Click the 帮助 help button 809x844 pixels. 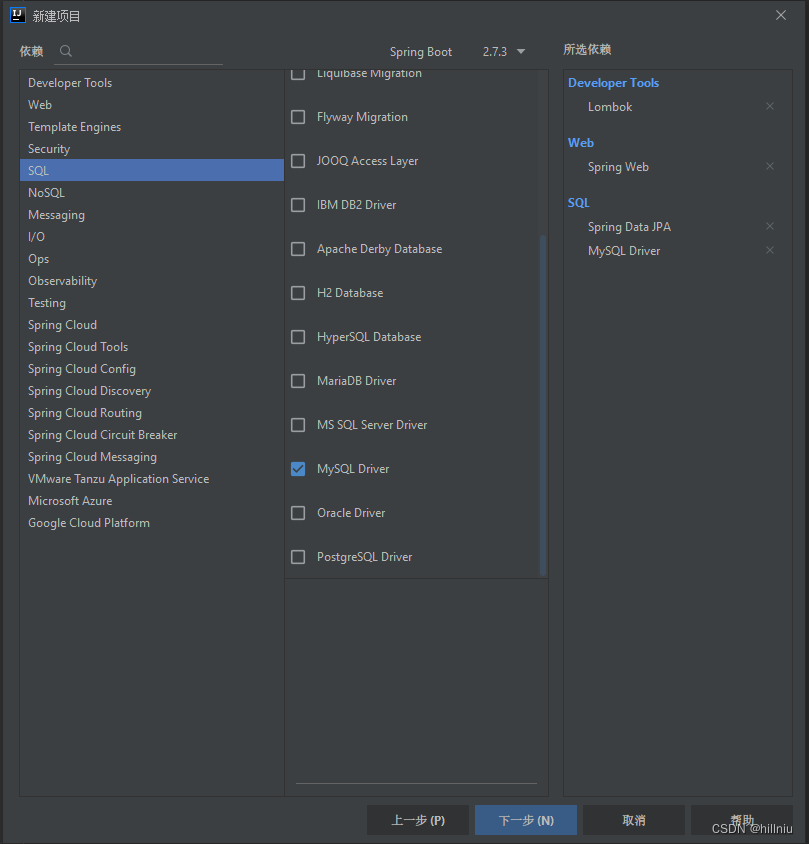click(x=742, y=820)
